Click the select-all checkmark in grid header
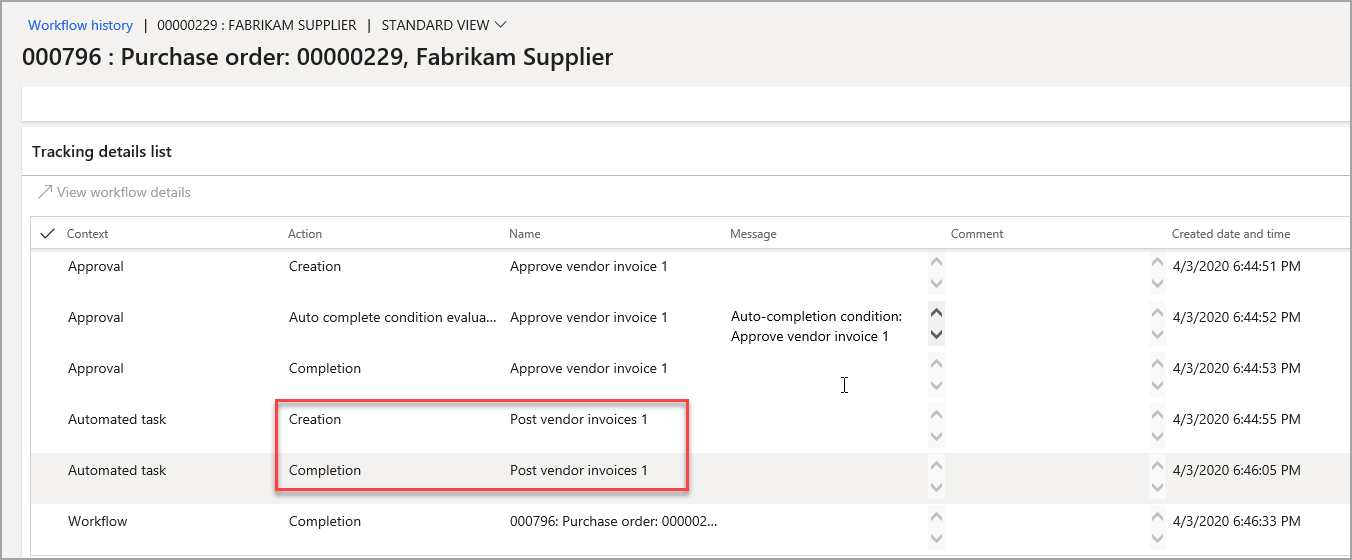The height and width of the screenshot is (560, 1352). coord(46,234)
